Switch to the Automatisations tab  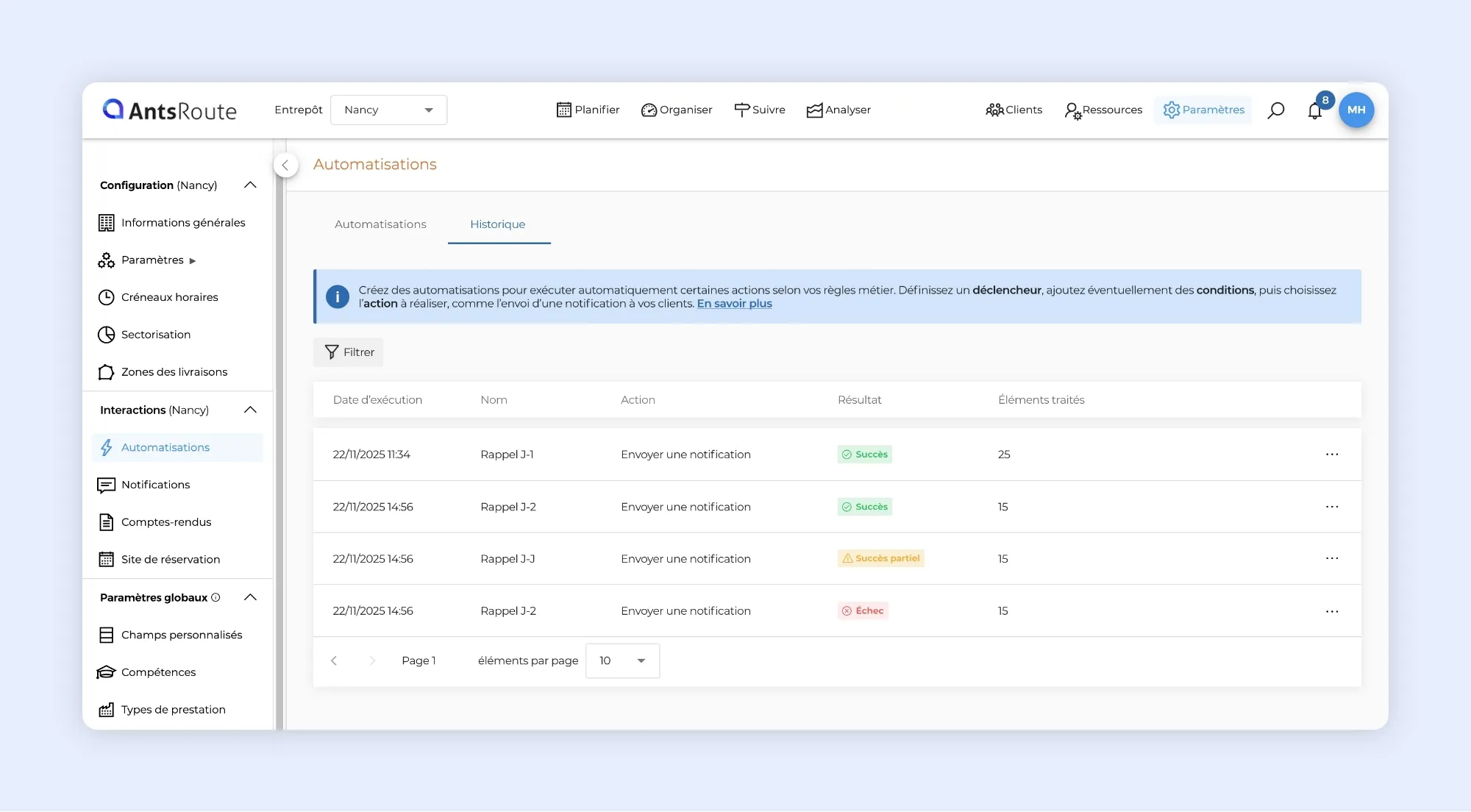tap(380, 224)
